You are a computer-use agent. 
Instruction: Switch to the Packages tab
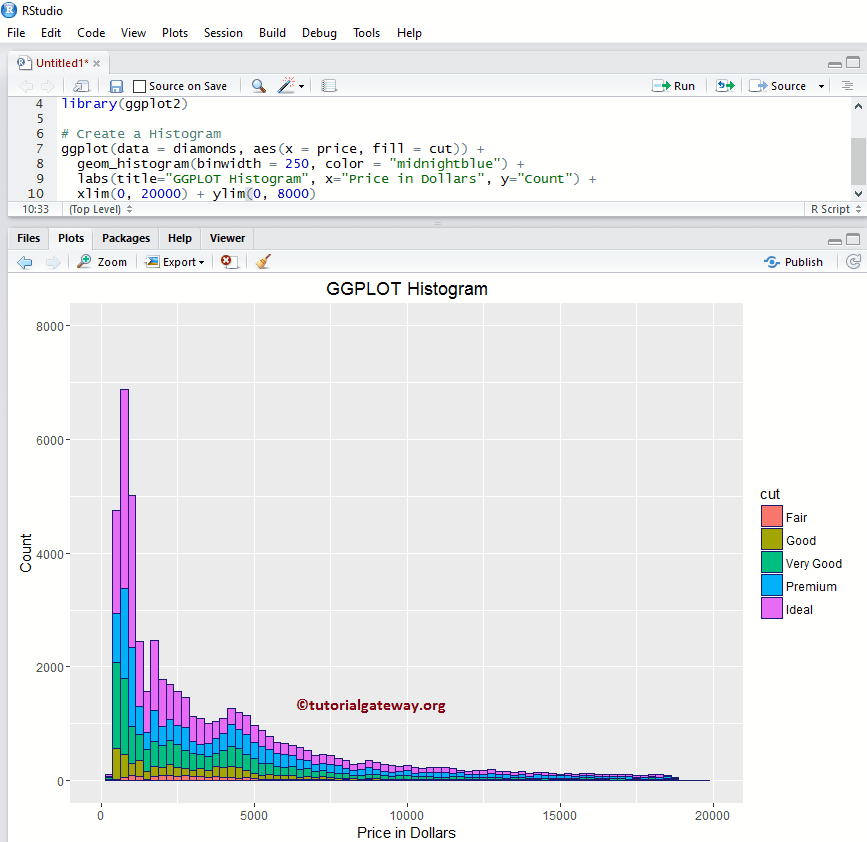(125, 238)
